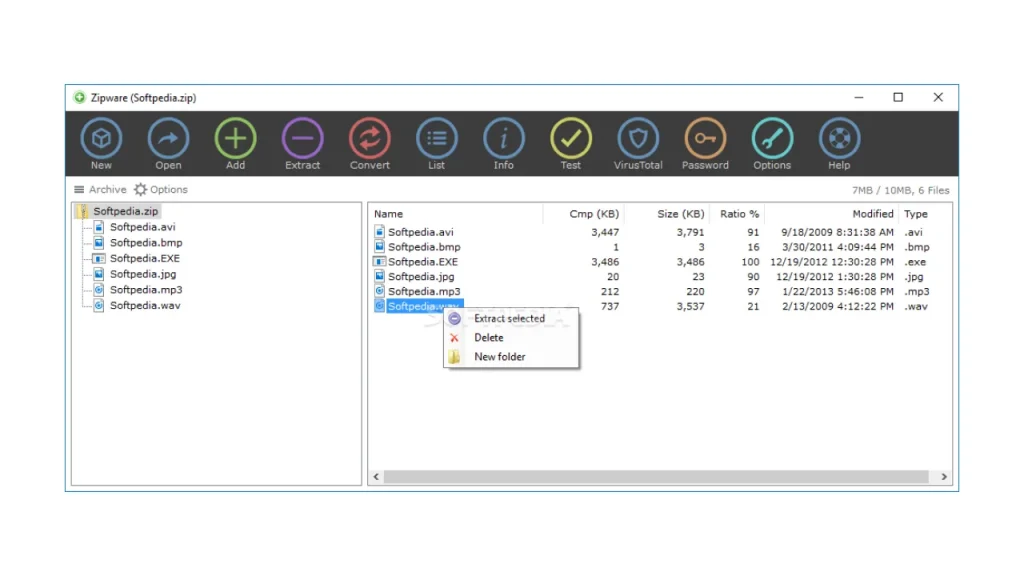Click the New archive toolbar icon

click(x=101, y=138)
